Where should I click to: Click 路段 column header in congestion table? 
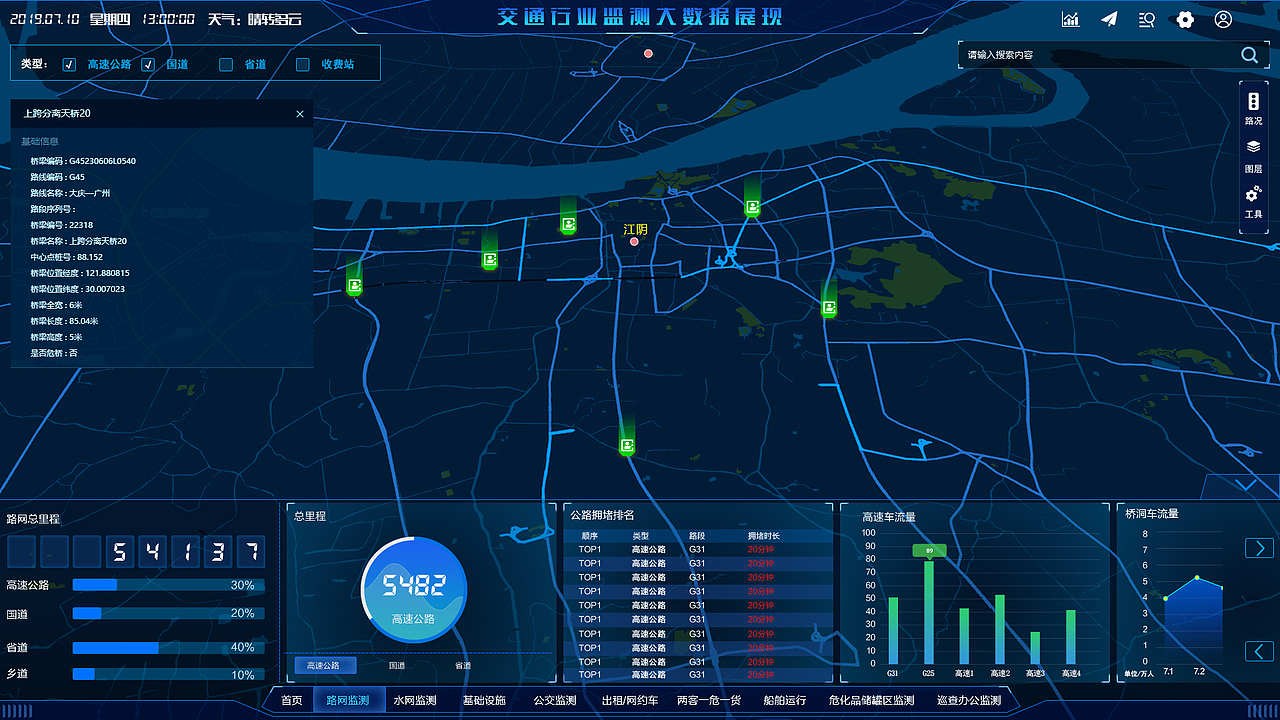tap(697, 536)
